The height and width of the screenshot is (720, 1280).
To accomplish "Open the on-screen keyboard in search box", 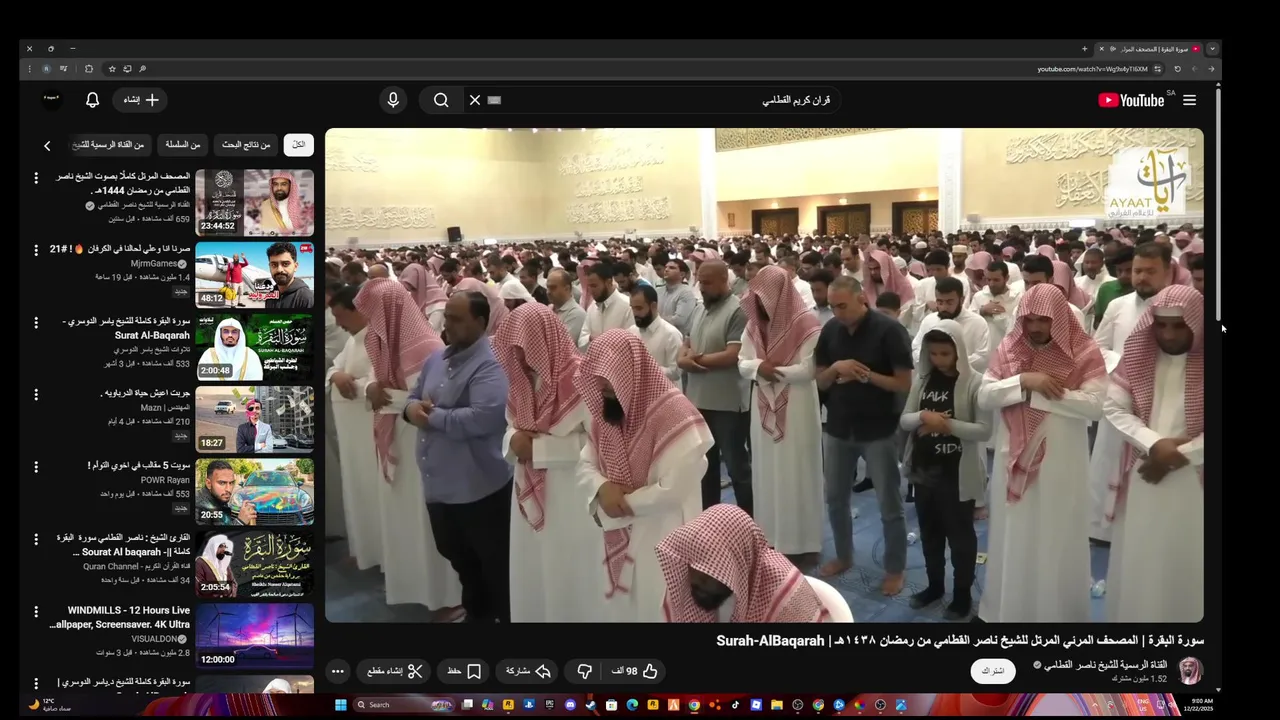I will pyautogui.click(x=494, y=100).
